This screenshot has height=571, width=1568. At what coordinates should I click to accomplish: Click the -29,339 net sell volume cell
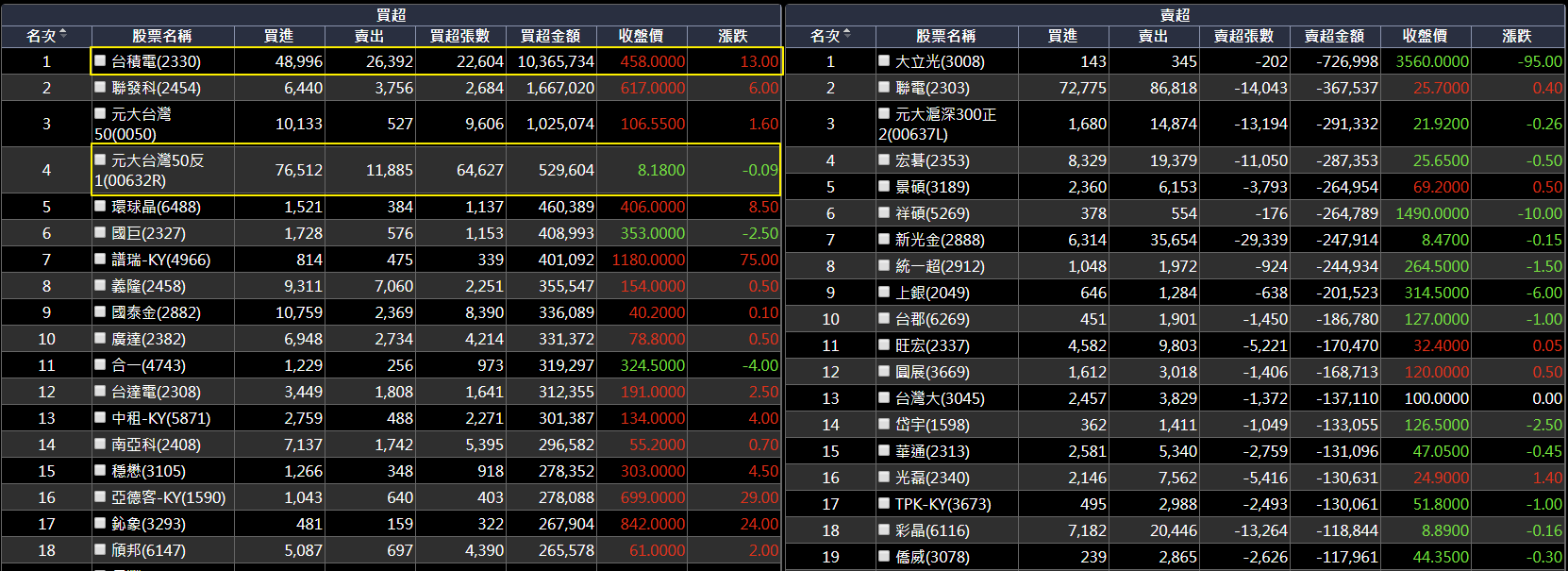[x=1244, y=240]
